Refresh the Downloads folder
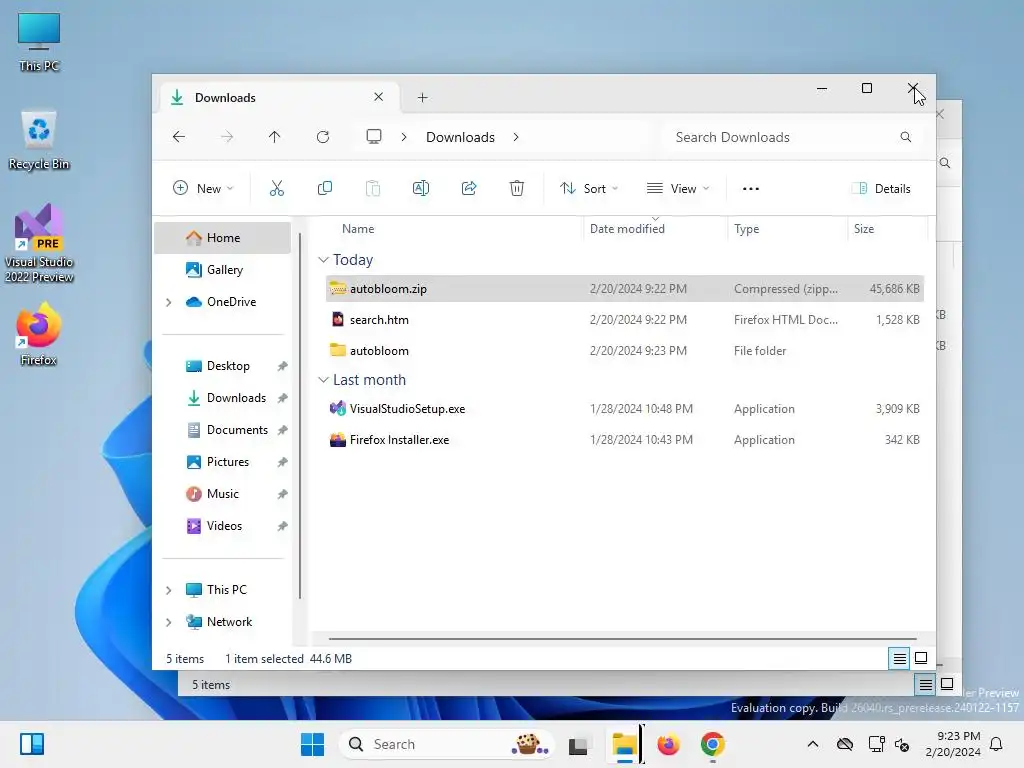This screenshot has width=1024, height=768. click(323, 137)
